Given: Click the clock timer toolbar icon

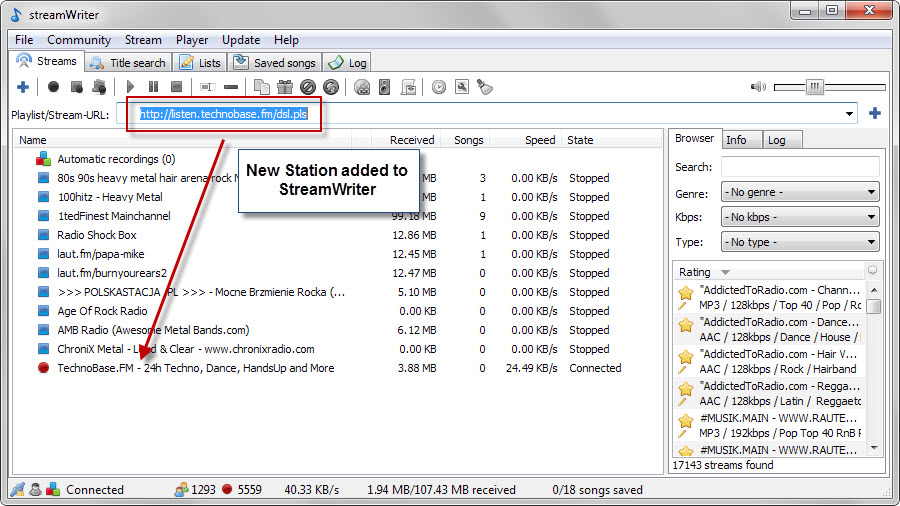Looking at the screenshot, I should 439,87.
